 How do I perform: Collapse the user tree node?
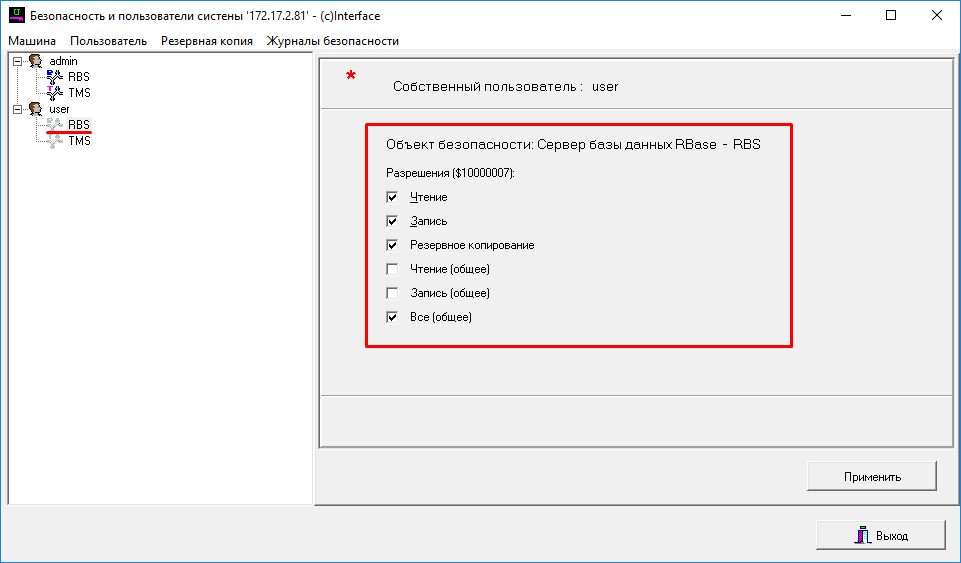point(17,109)
